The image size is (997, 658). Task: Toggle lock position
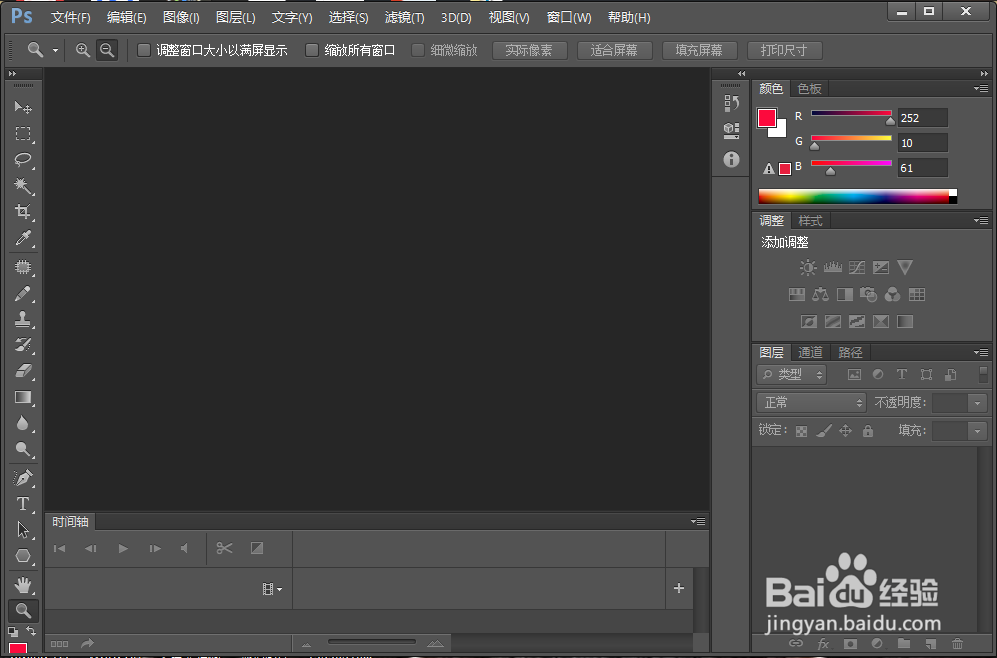[845, 431]
